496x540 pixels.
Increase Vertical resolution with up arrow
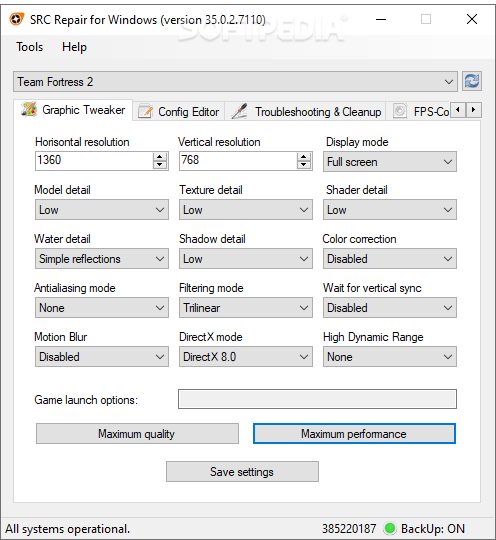tap(303, 156)
